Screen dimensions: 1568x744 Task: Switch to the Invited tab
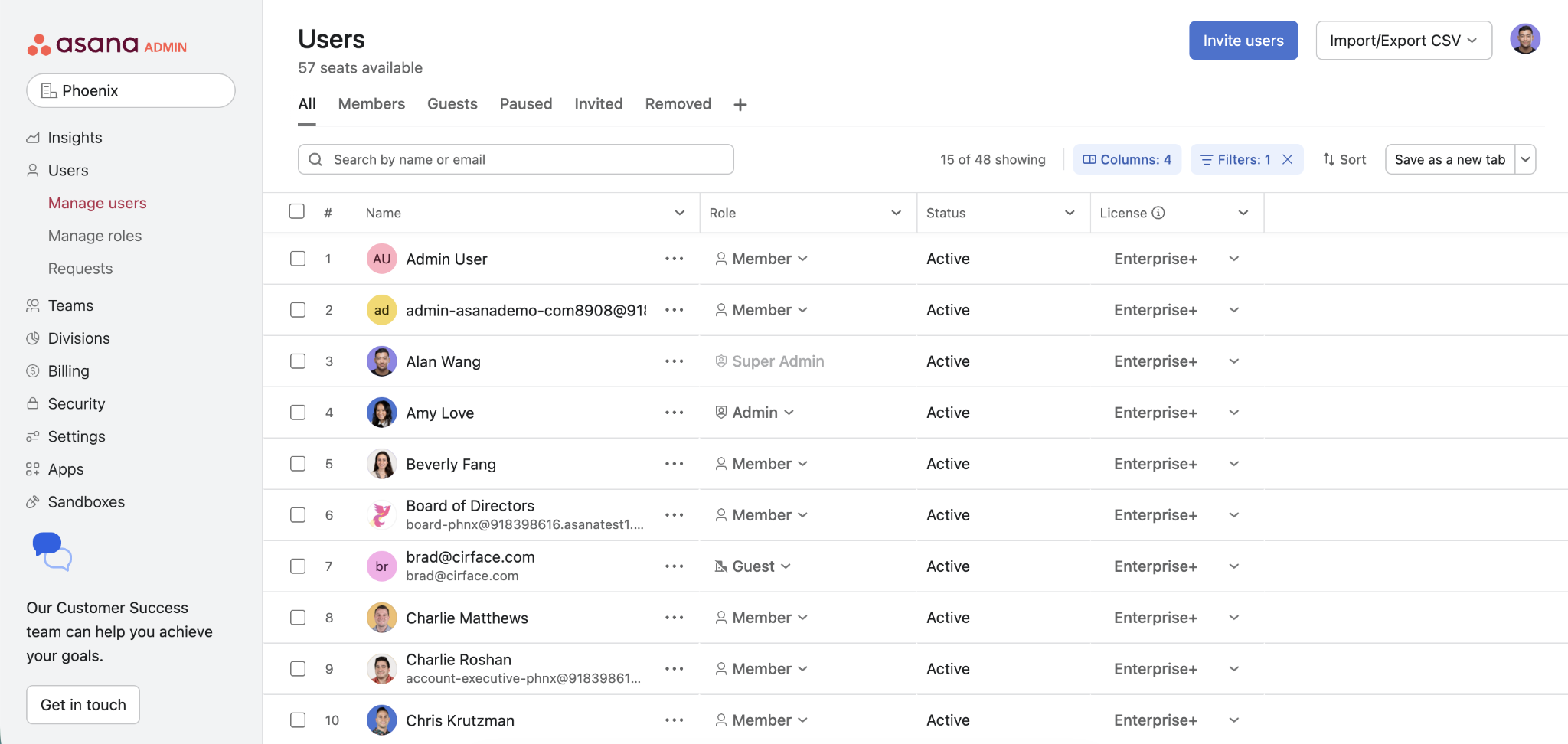[x=599, y=104]
